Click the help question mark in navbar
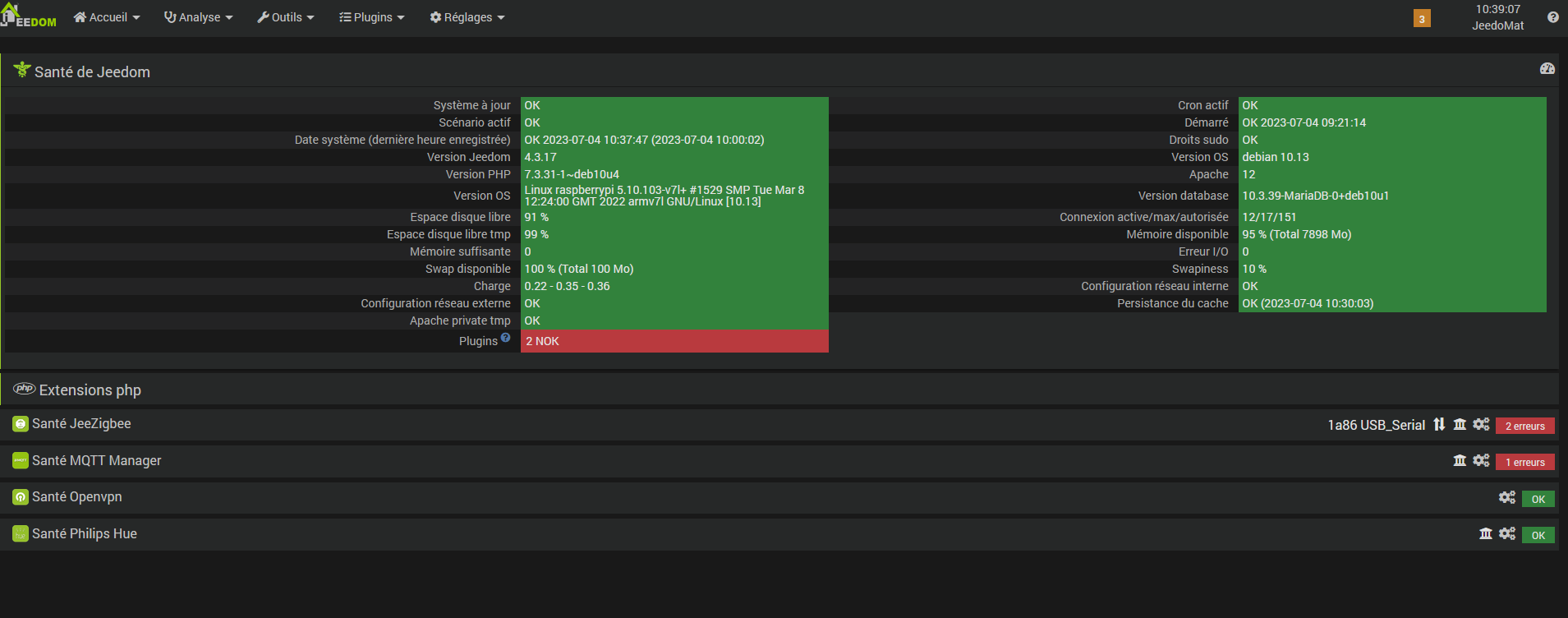This screenshot has height=618, width=1568. (x=1552, y=17)
